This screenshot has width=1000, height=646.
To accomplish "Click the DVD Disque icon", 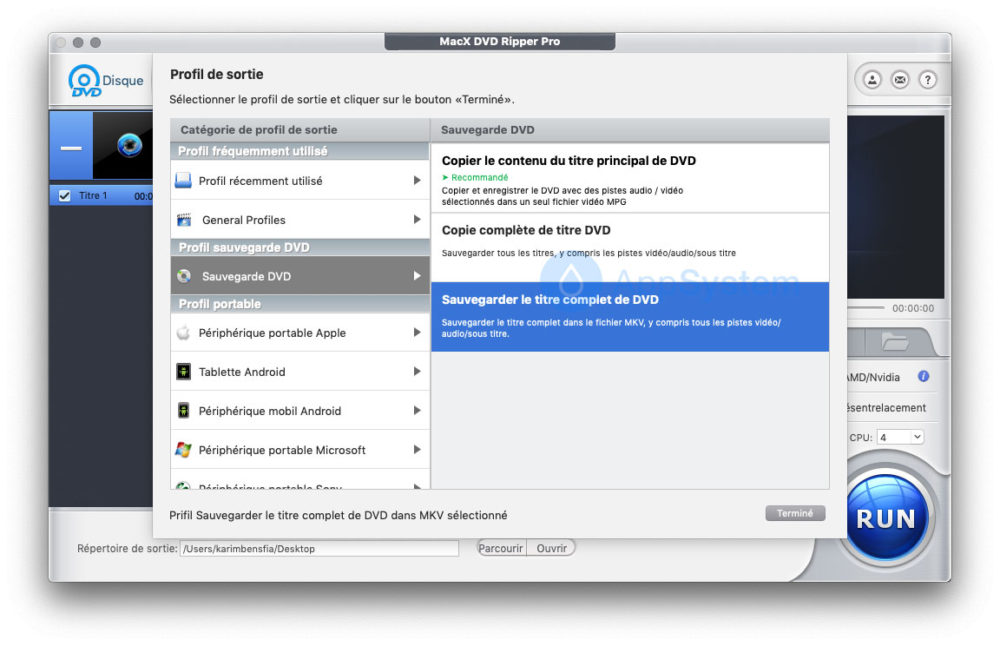I will [86, 81].
